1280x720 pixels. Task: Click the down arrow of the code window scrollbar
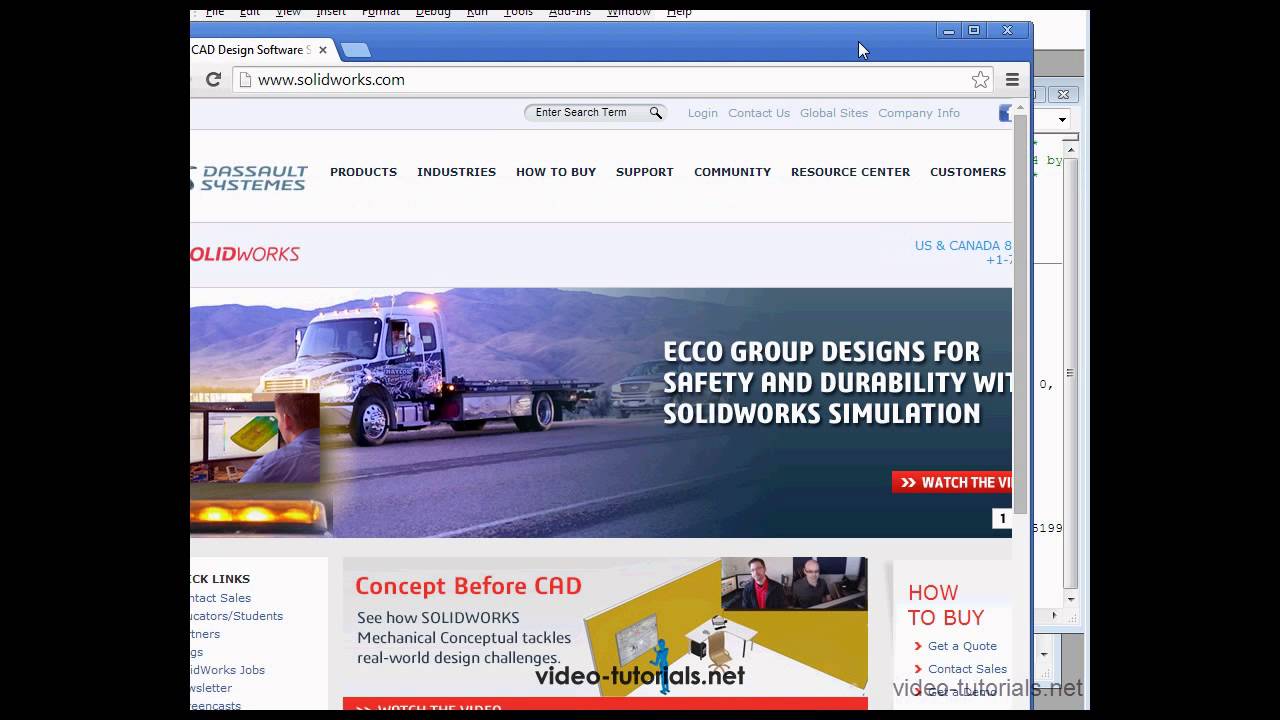(1071, 599)
